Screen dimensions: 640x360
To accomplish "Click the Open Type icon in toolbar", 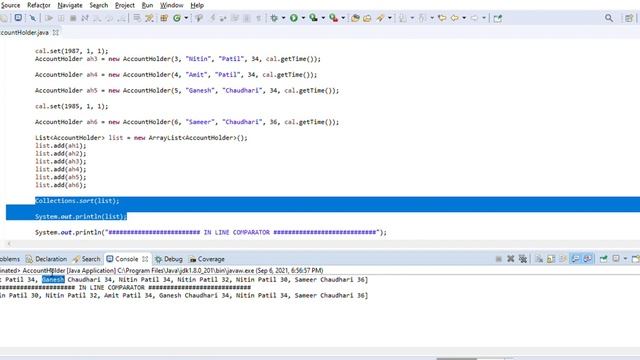I will (355, 18).
